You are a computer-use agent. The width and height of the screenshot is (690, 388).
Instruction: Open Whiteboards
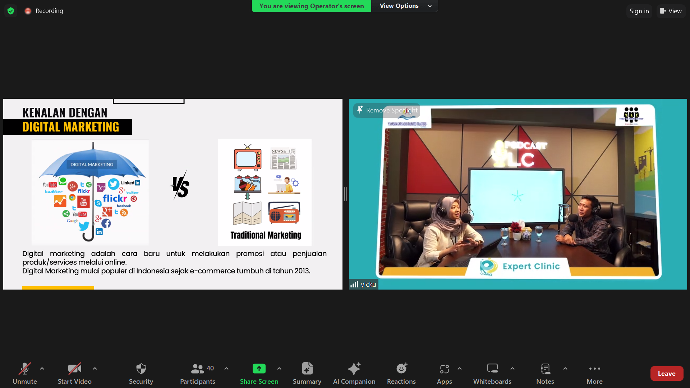(492, 373)
